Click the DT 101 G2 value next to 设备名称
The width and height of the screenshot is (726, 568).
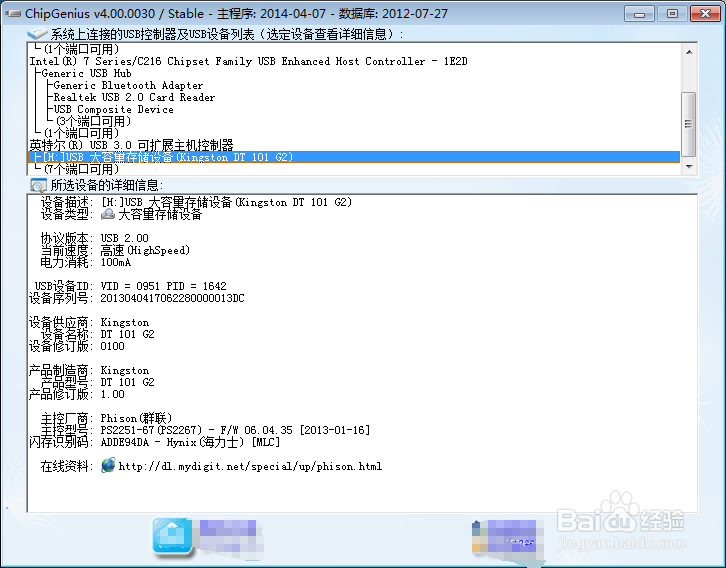coord(127,334)
